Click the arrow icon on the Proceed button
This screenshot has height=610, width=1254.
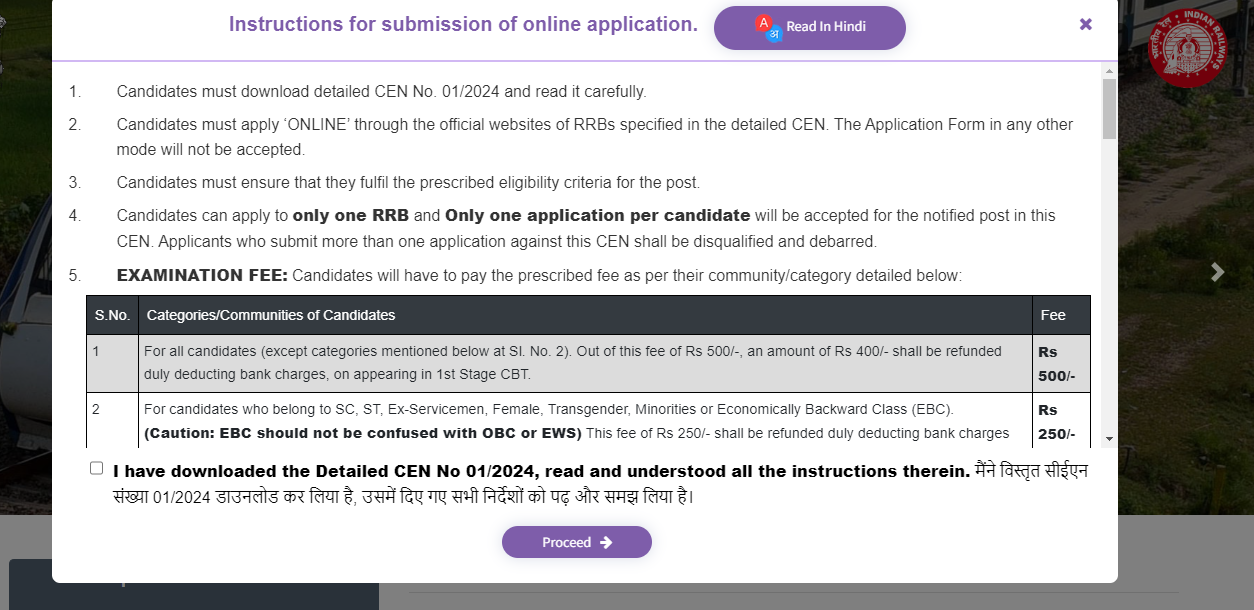click(606, 542)
